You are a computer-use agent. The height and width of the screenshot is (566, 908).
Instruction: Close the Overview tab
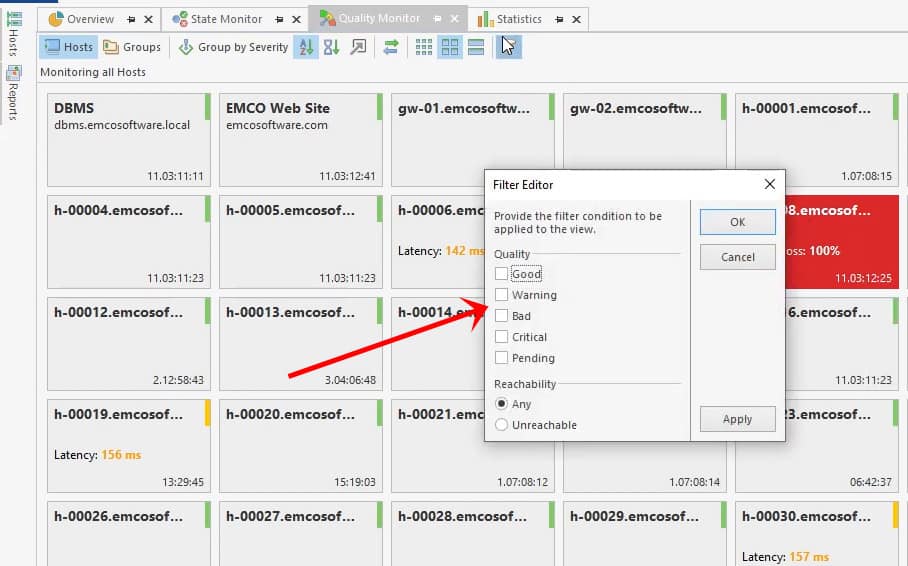pyautogui.click(x=148, y=20)
